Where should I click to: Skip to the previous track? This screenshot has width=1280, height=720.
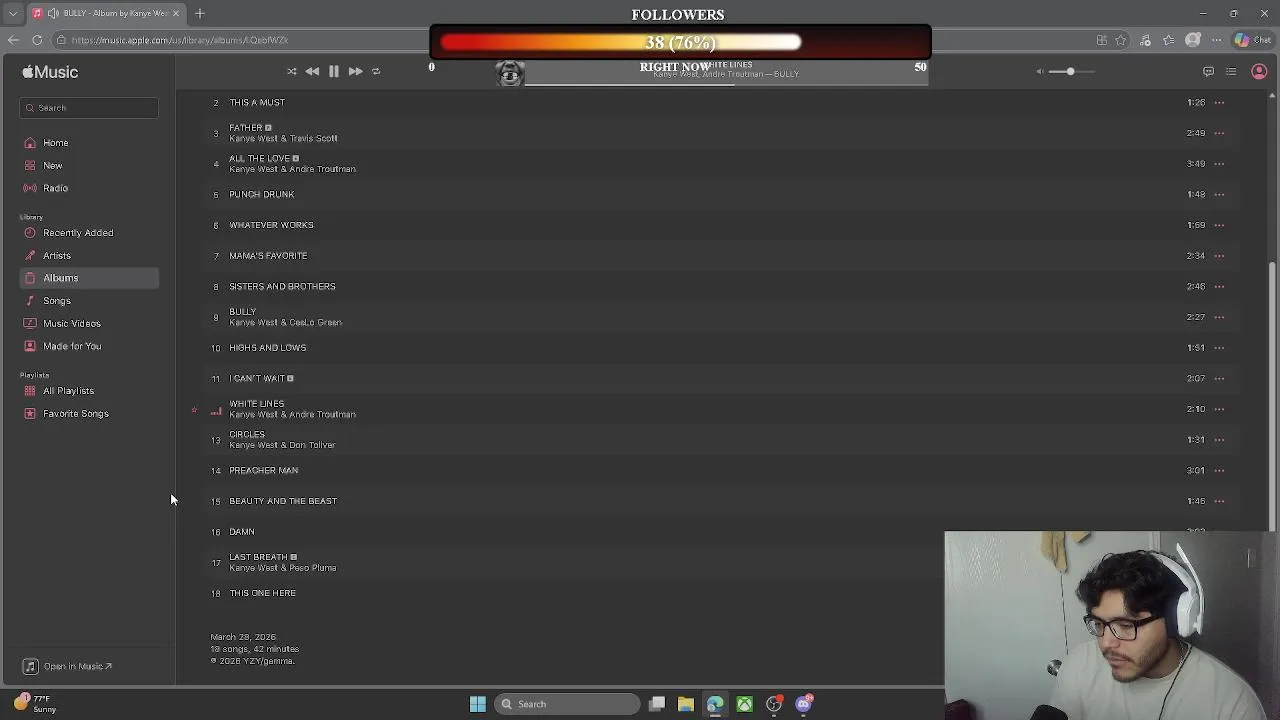[x=312, y=71]
